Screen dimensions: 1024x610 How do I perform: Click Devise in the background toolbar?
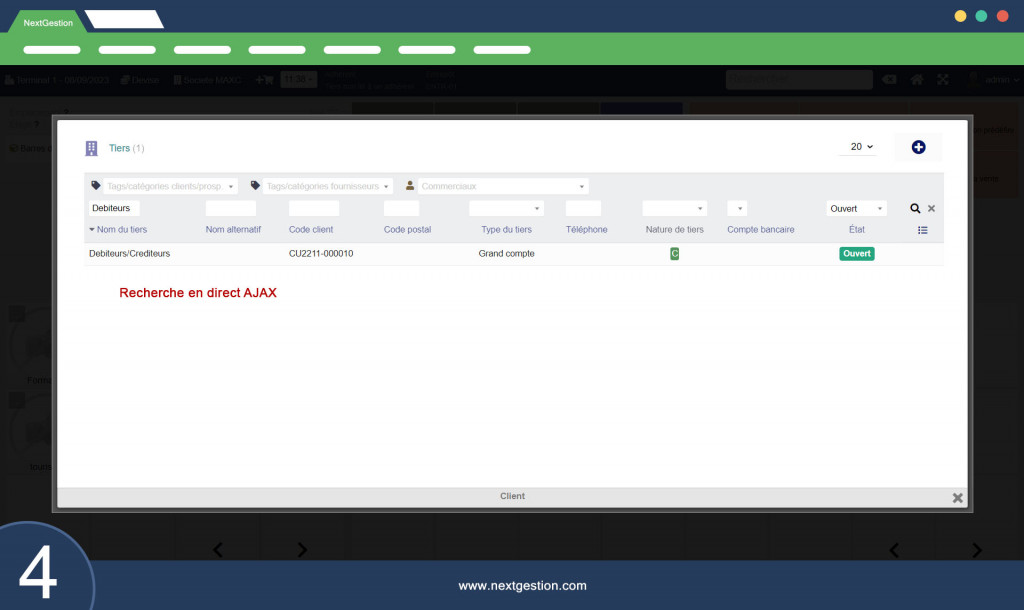coord(140,80)
